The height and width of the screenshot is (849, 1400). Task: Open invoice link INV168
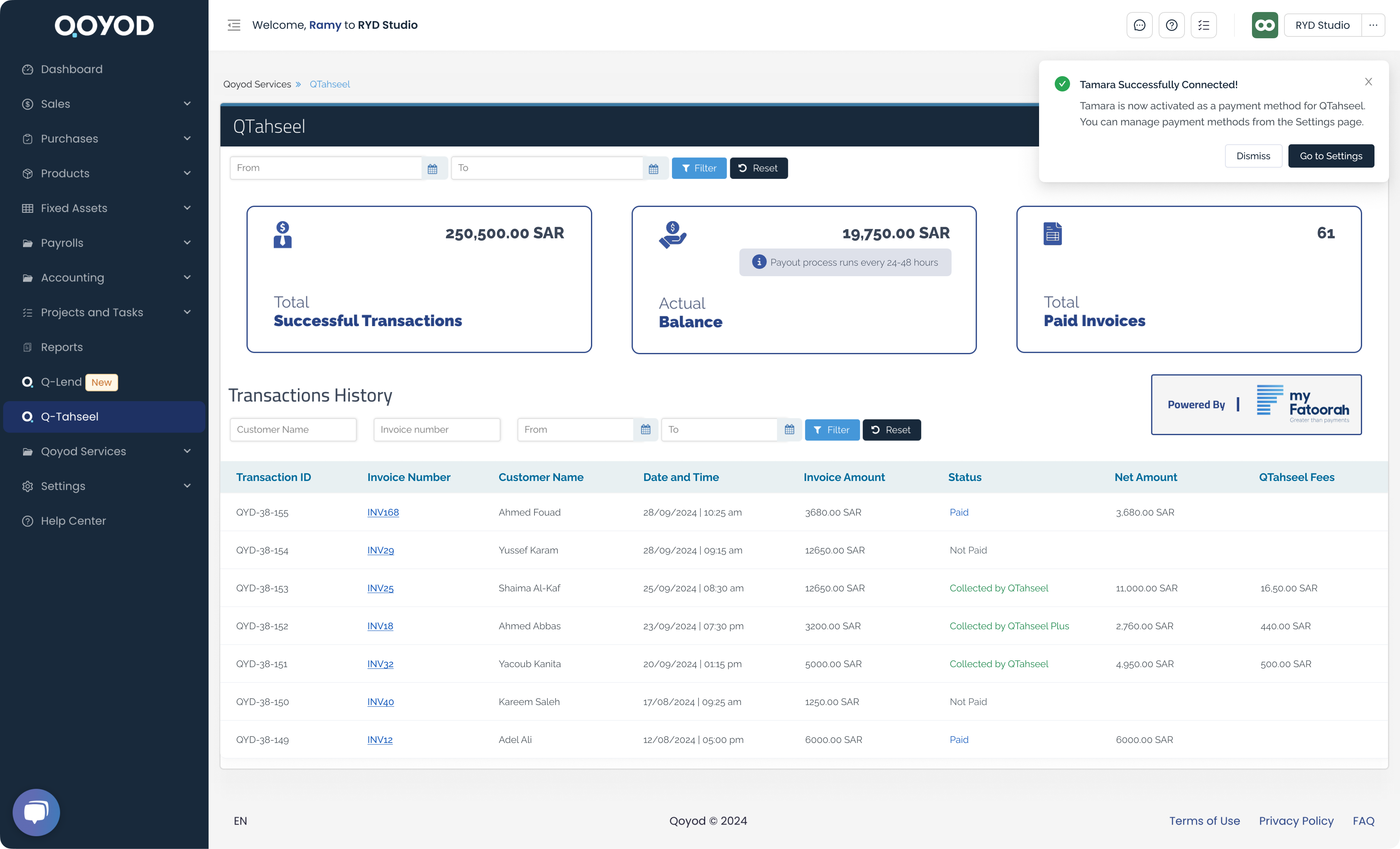point(383,512)
